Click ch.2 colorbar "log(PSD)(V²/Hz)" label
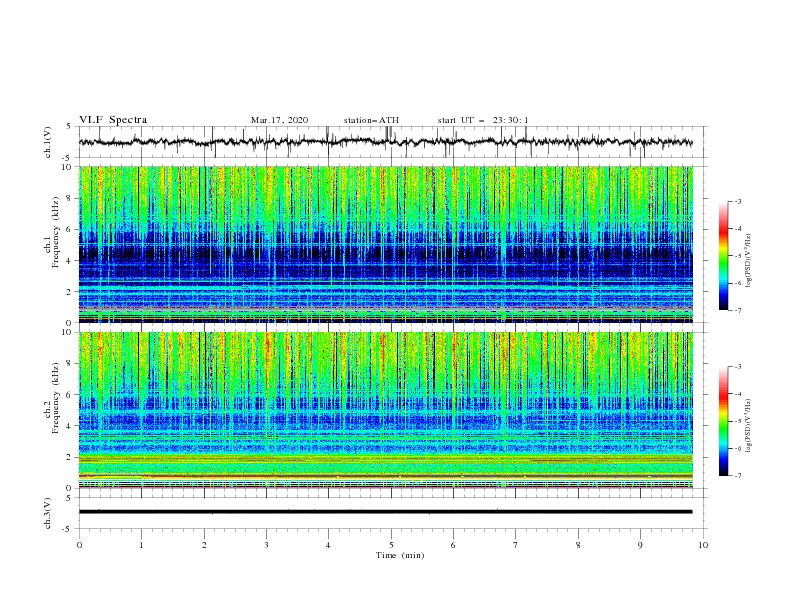 tap(749, 425)
